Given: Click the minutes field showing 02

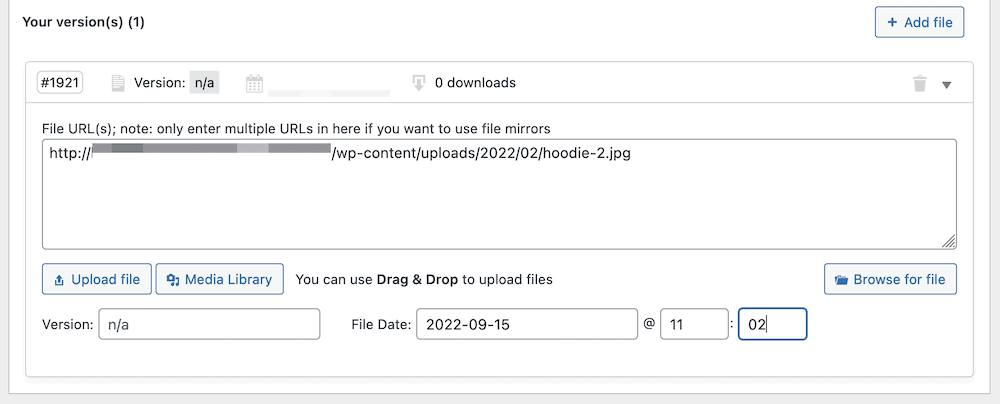Looking at the screenshot, I should pos(772,325).
